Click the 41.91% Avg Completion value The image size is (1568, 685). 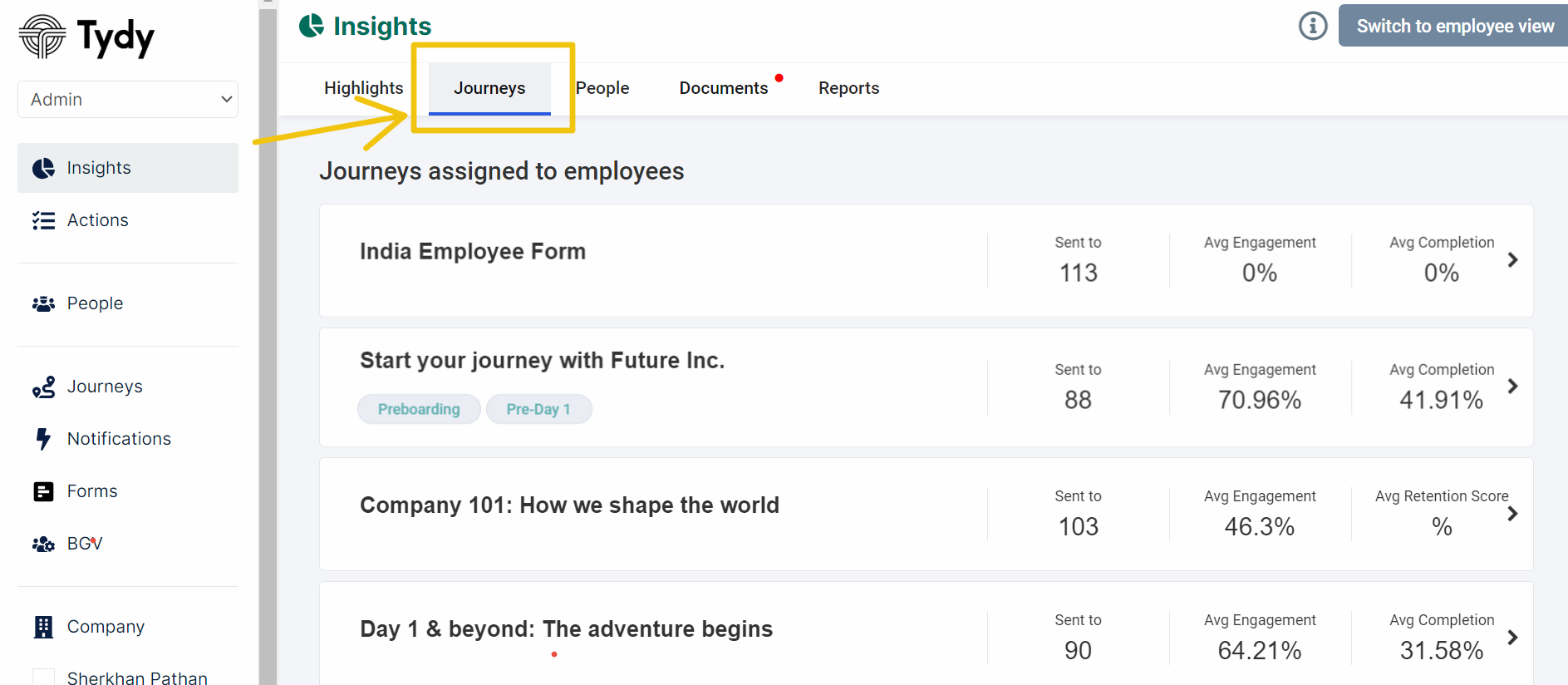pos(1441,400)
